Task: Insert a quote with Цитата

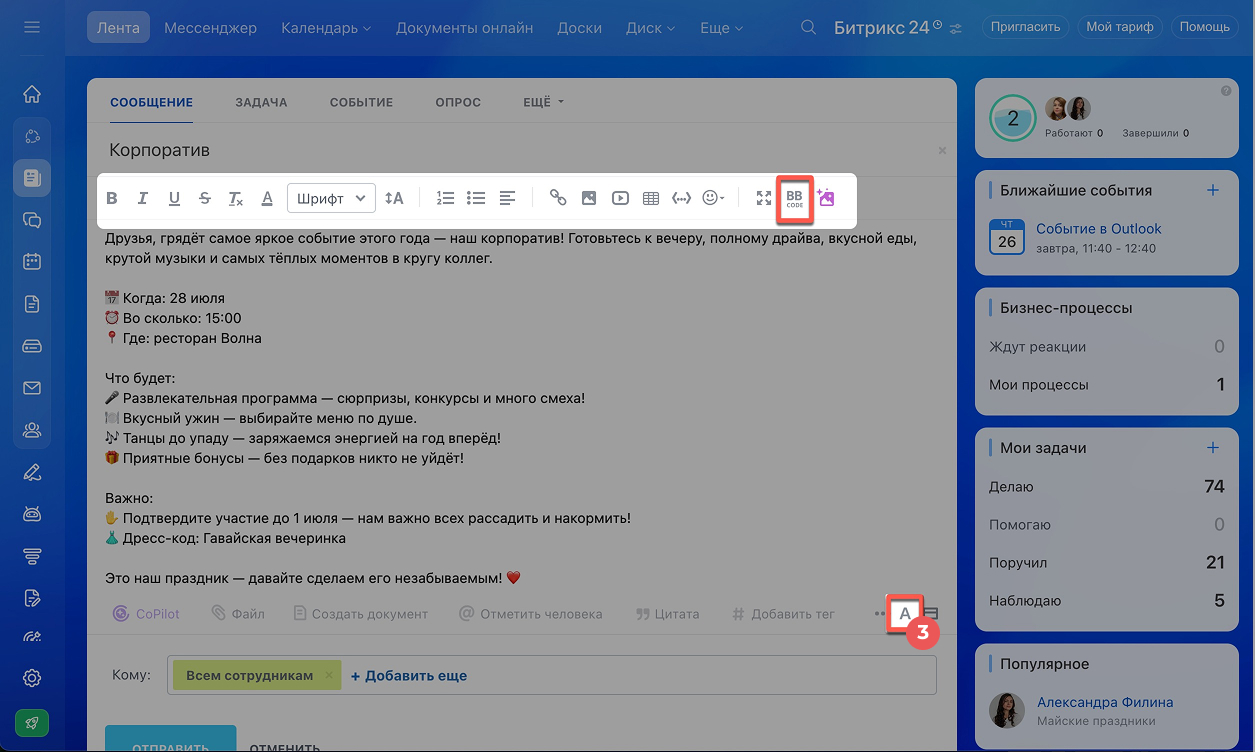Action: [668, 613]
